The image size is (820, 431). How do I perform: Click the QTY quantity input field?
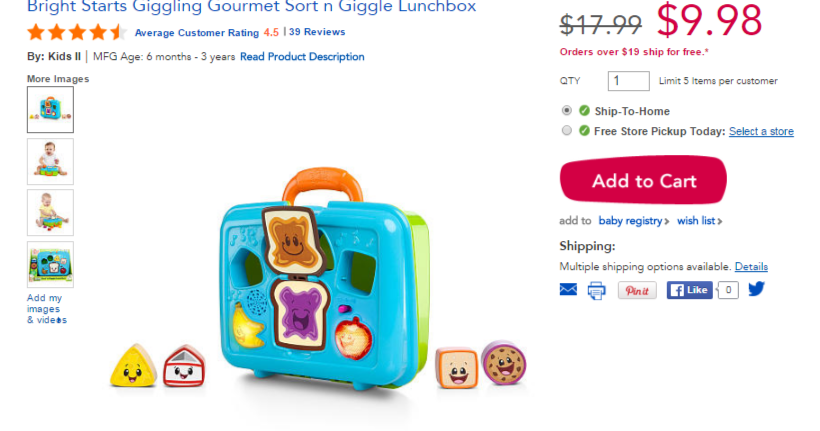pyautogui.click(x=629, y=81)
